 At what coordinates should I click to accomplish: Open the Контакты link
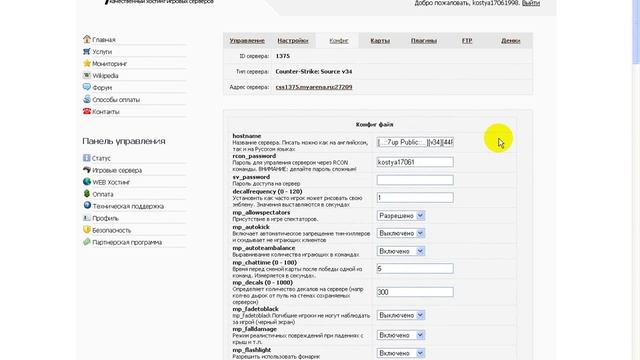click(106, 112)
